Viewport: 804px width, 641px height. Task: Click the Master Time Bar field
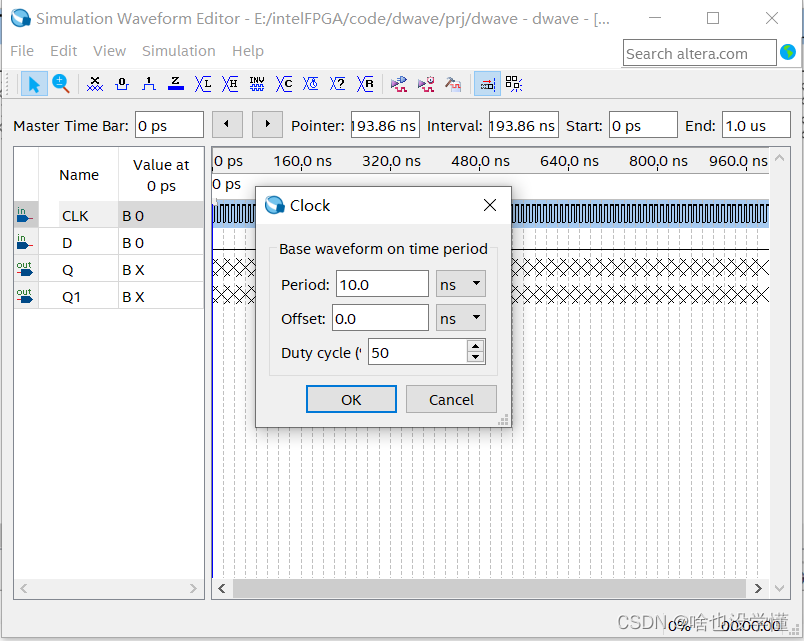point(169,125)
